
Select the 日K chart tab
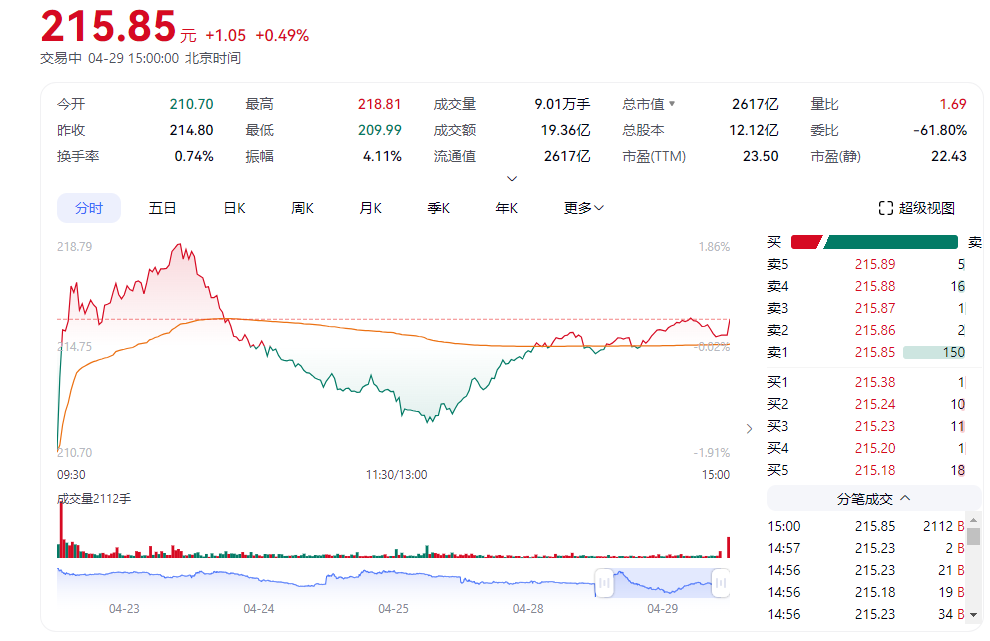pos(234,208)
